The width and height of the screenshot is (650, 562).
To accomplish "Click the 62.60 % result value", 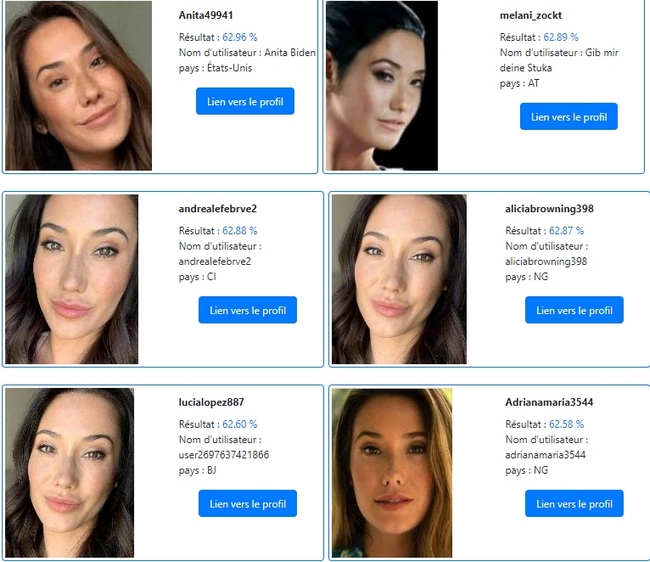I will pyautogui.click(x=240, y=424).
